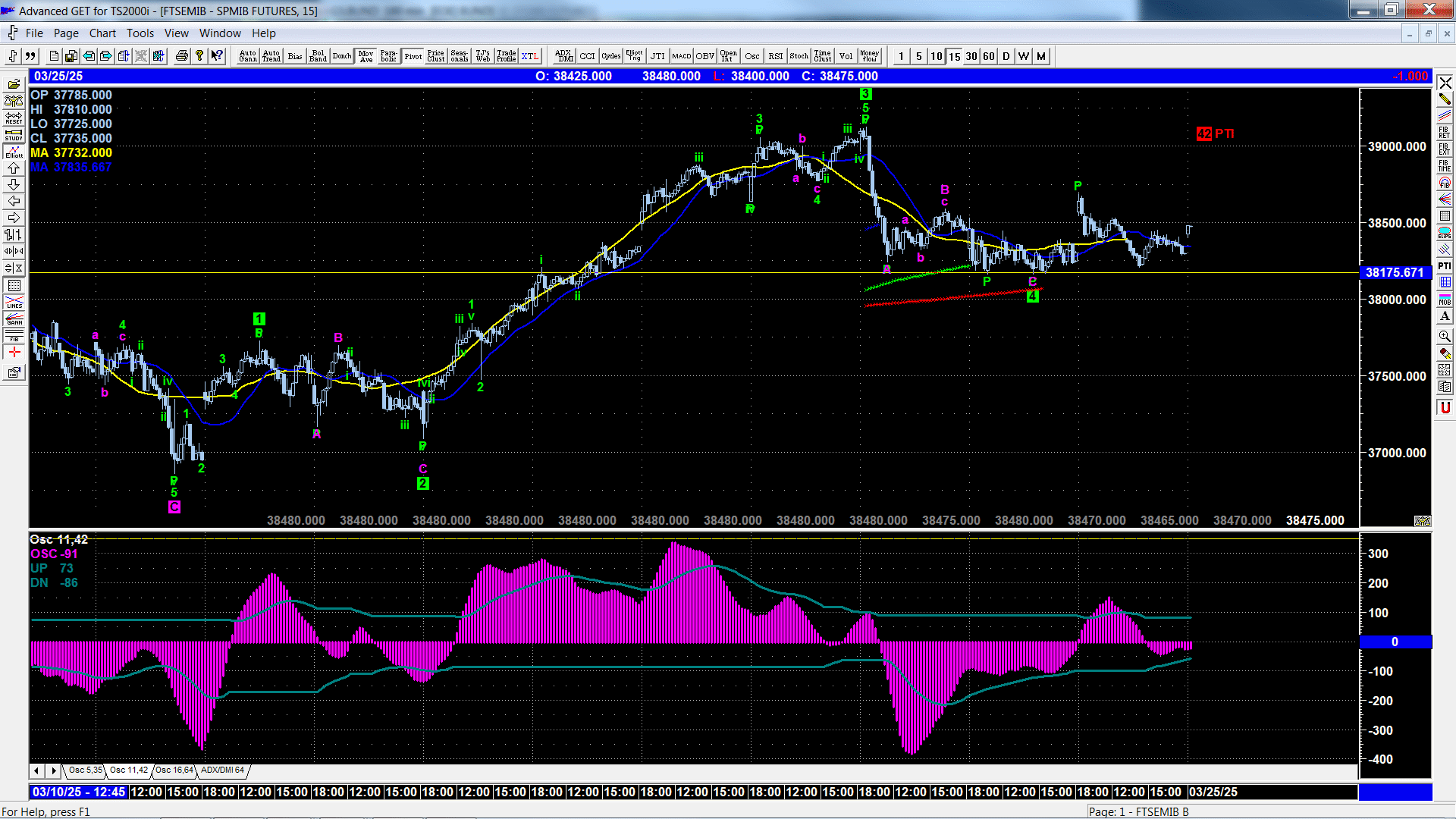This screenshot has height=819, width=1456.
Task: Select the Ellipse drawing tool
Action: tap(1445, 233)
